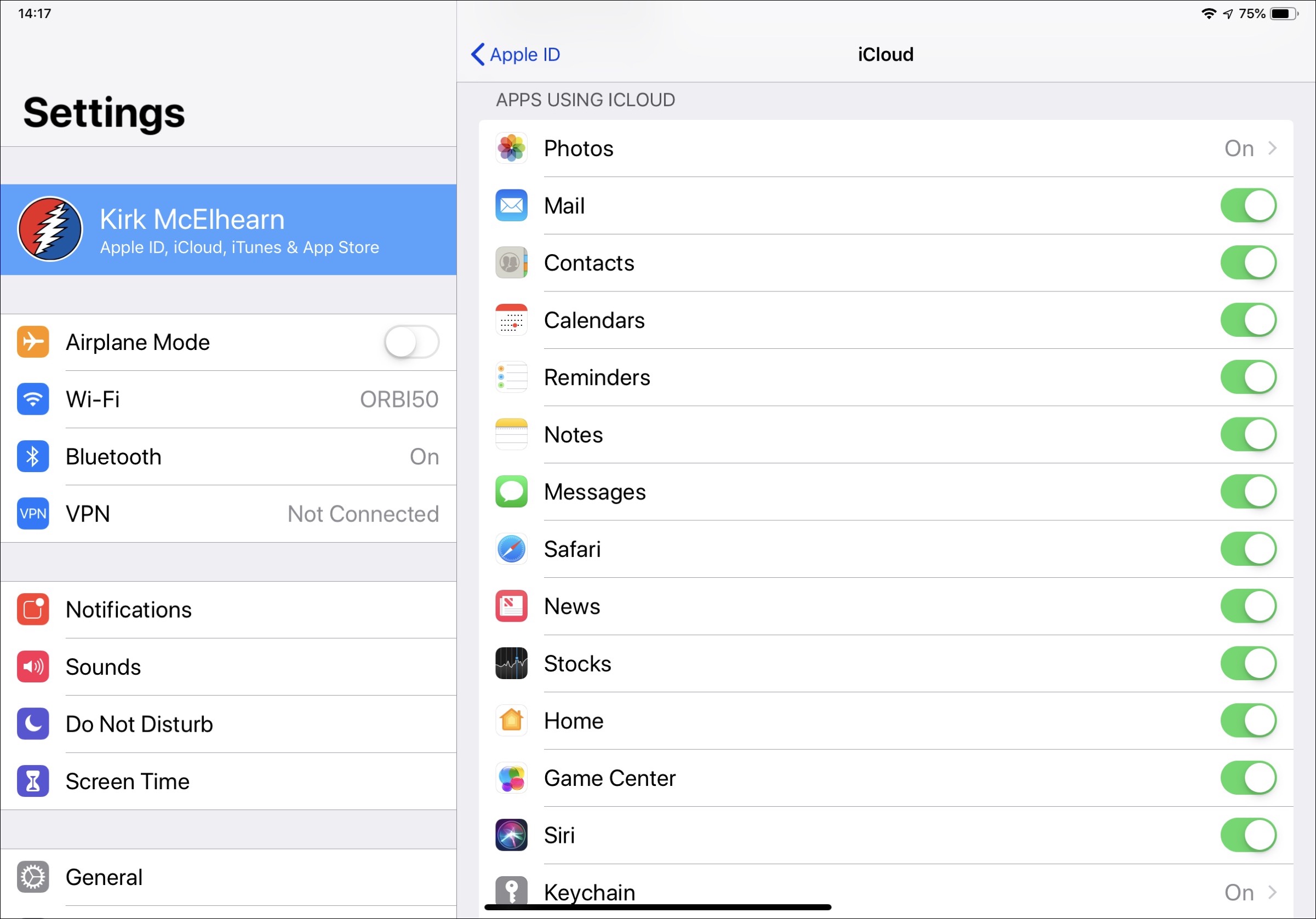Go back to Apple ID
The height and width of the screenshot is (919, 1316).
click(516, 54)
